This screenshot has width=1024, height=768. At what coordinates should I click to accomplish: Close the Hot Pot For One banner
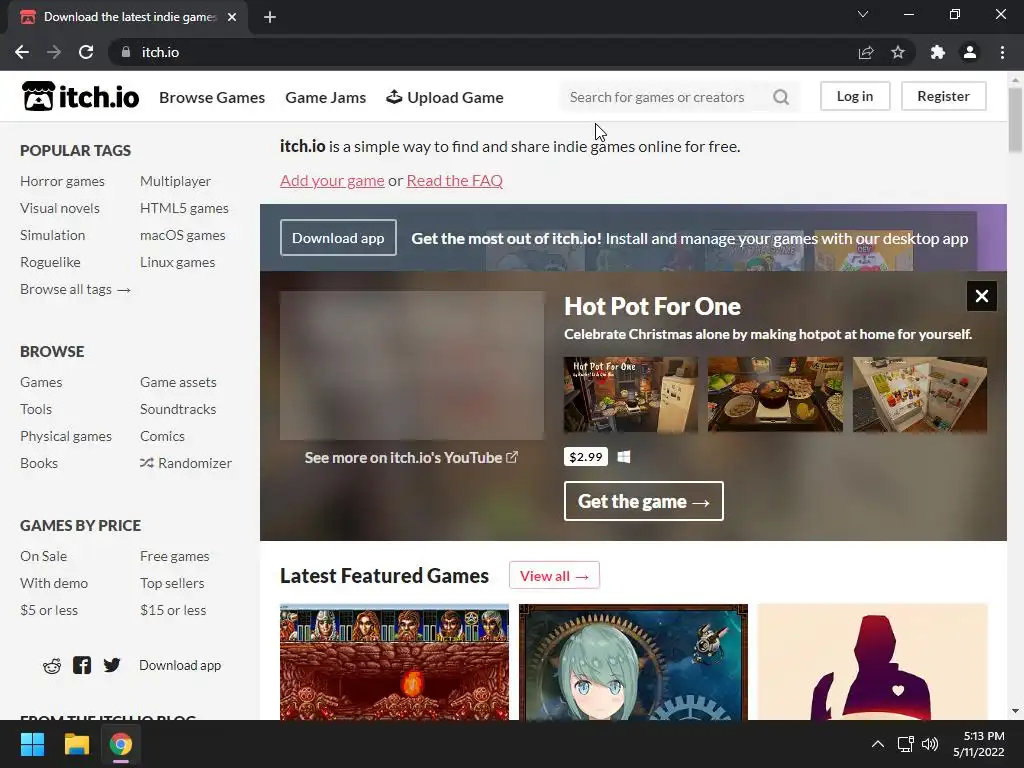point(982,296)
